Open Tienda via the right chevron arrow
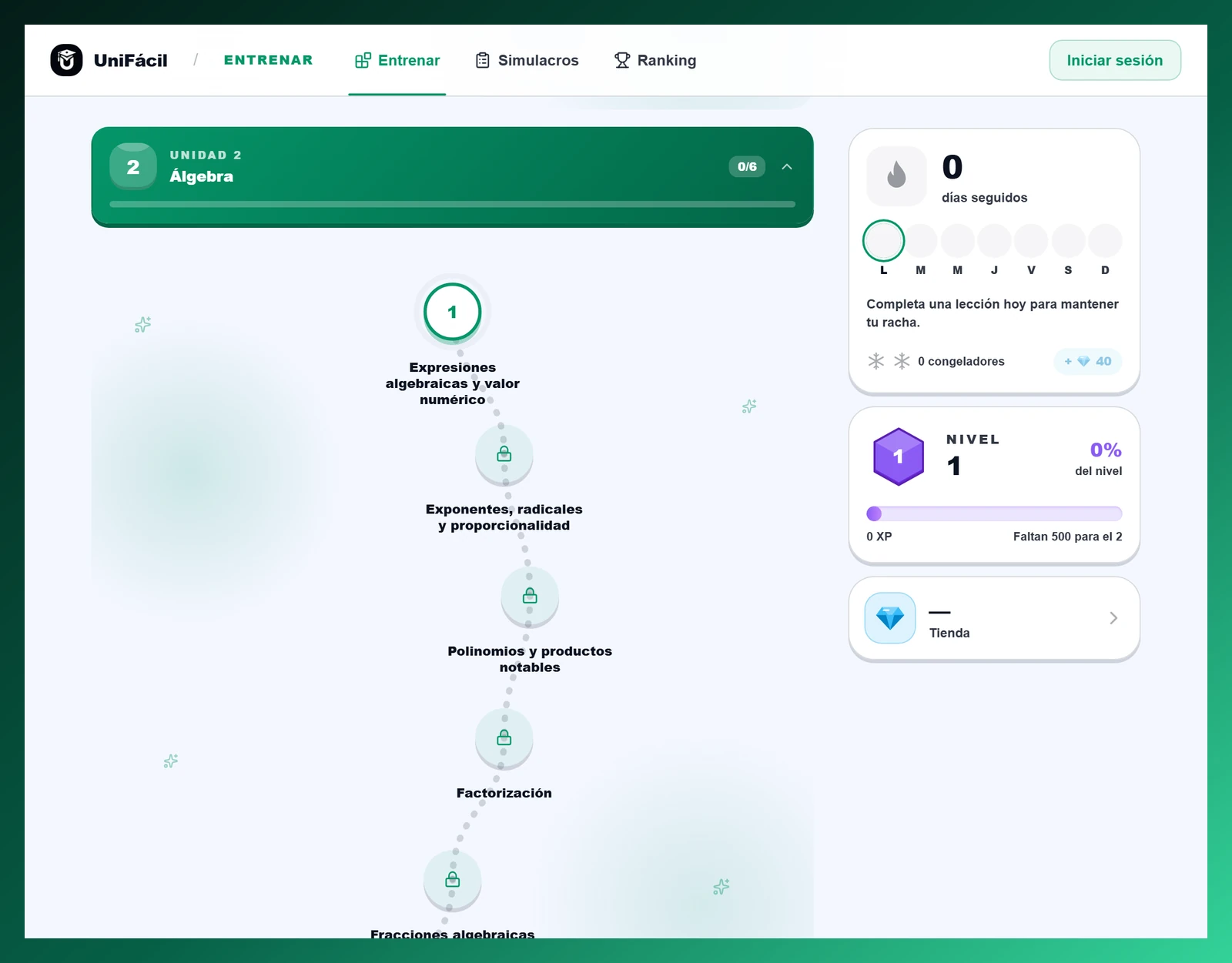This screenshot has height=963, width=1232. click(x=1113, y=618)
